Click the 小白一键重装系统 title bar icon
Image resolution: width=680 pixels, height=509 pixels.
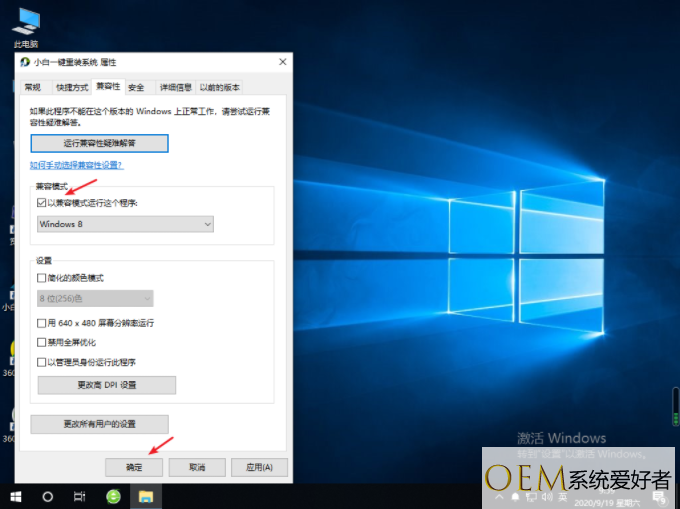(x=25, y=62)
